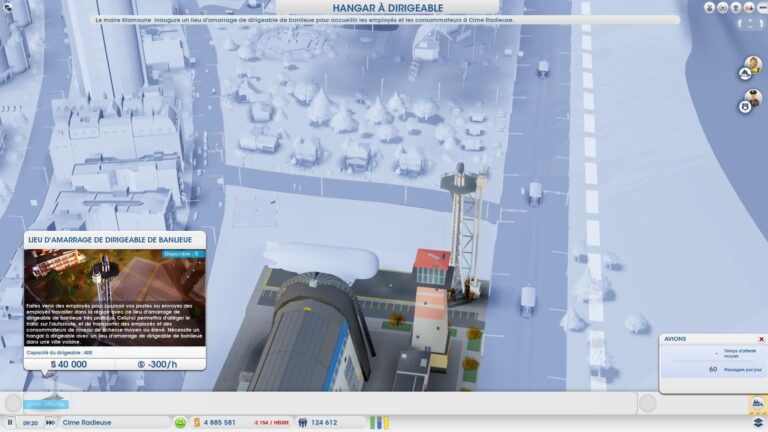Image resolution: width=768 pixels, height=432 pixels.
Task: Select the highlighted module in the bottom tray
Action: (46, 404)
